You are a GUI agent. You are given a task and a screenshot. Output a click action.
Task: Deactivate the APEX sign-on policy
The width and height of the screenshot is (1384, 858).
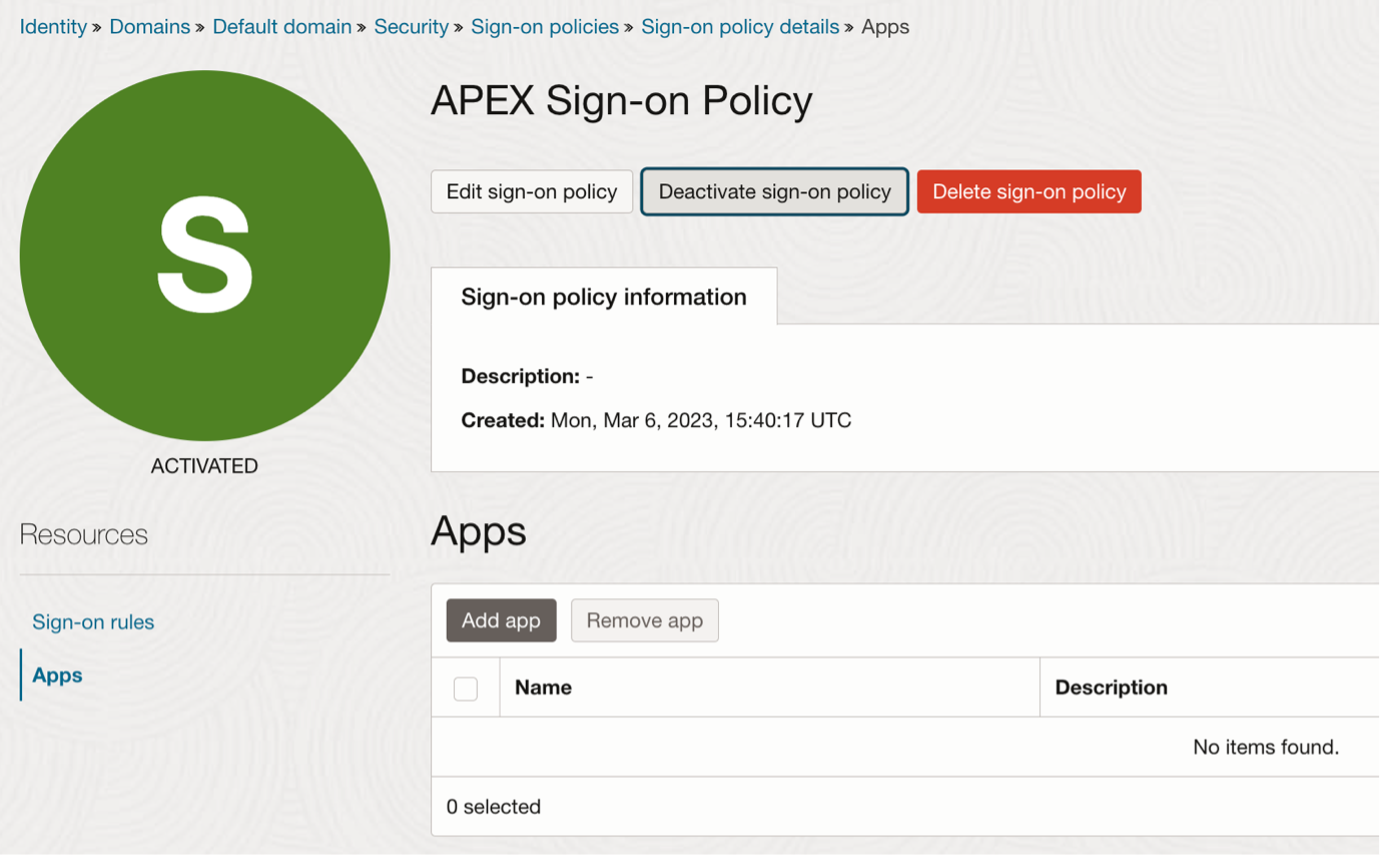(774, 191)
